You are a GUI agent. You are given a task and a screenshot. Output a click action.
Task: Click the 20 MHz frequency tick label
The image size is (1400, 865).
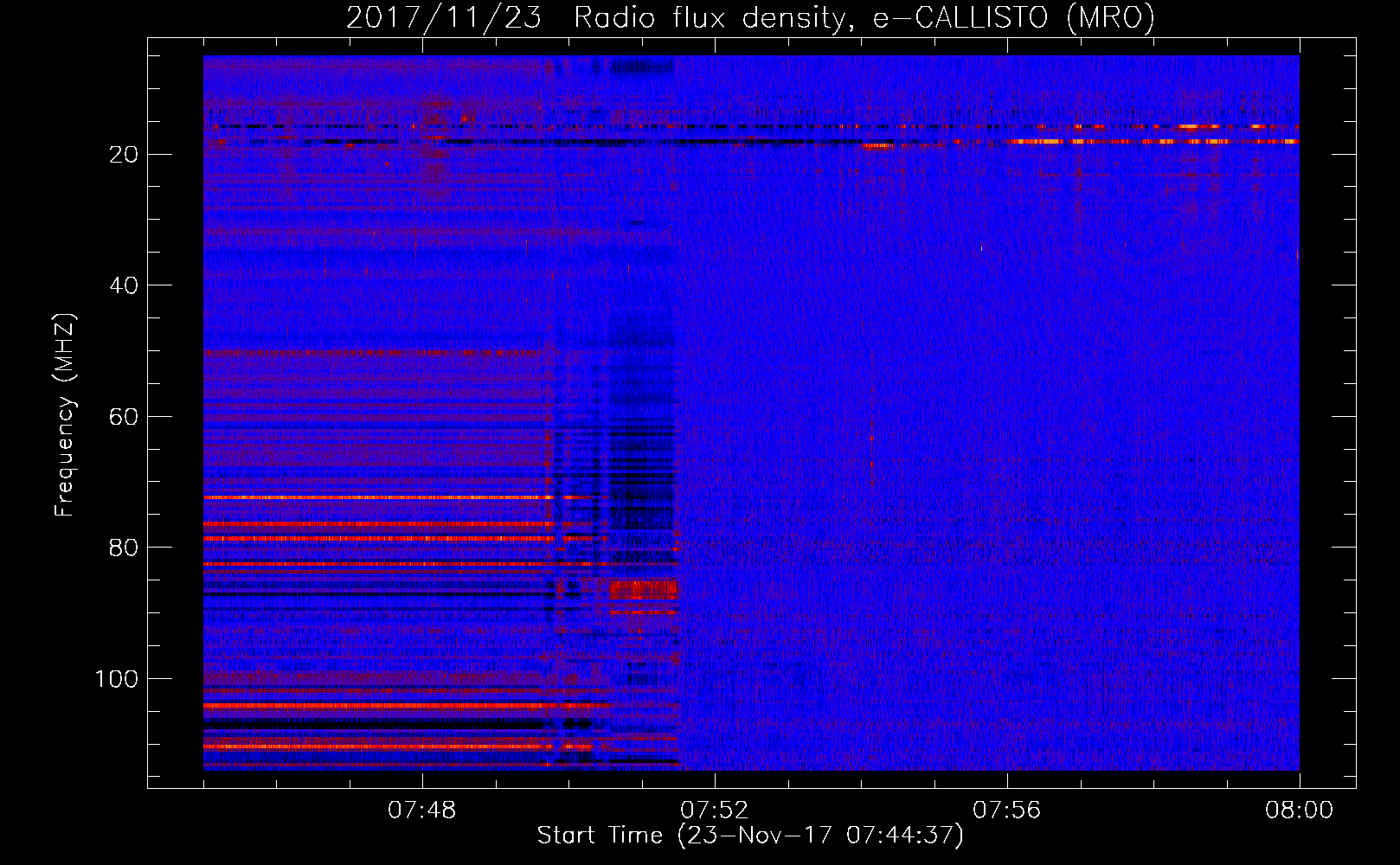coord(124,155)
